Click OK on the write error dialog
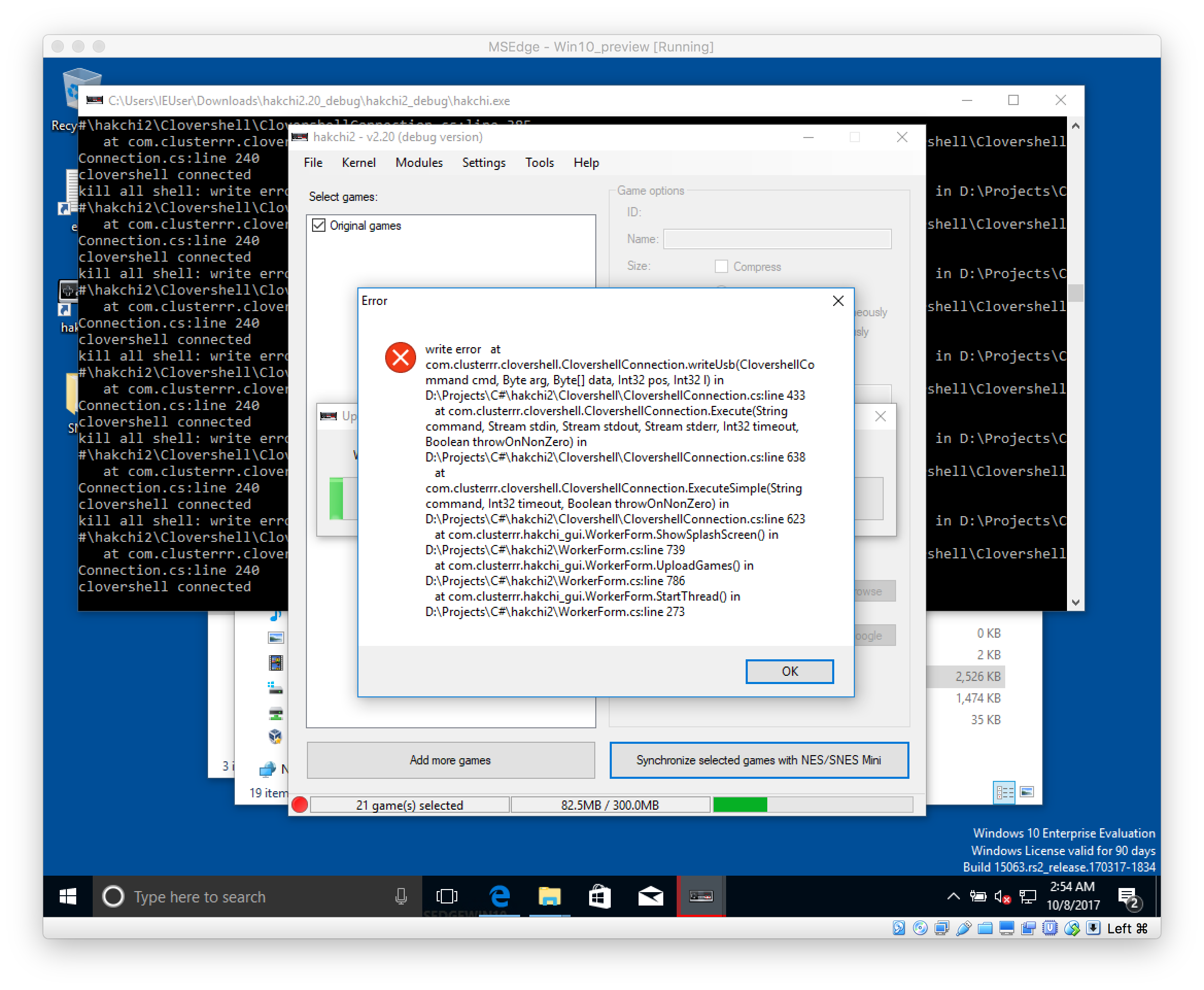This screenshot has width=1204, height=990. (x=789, y=671)
